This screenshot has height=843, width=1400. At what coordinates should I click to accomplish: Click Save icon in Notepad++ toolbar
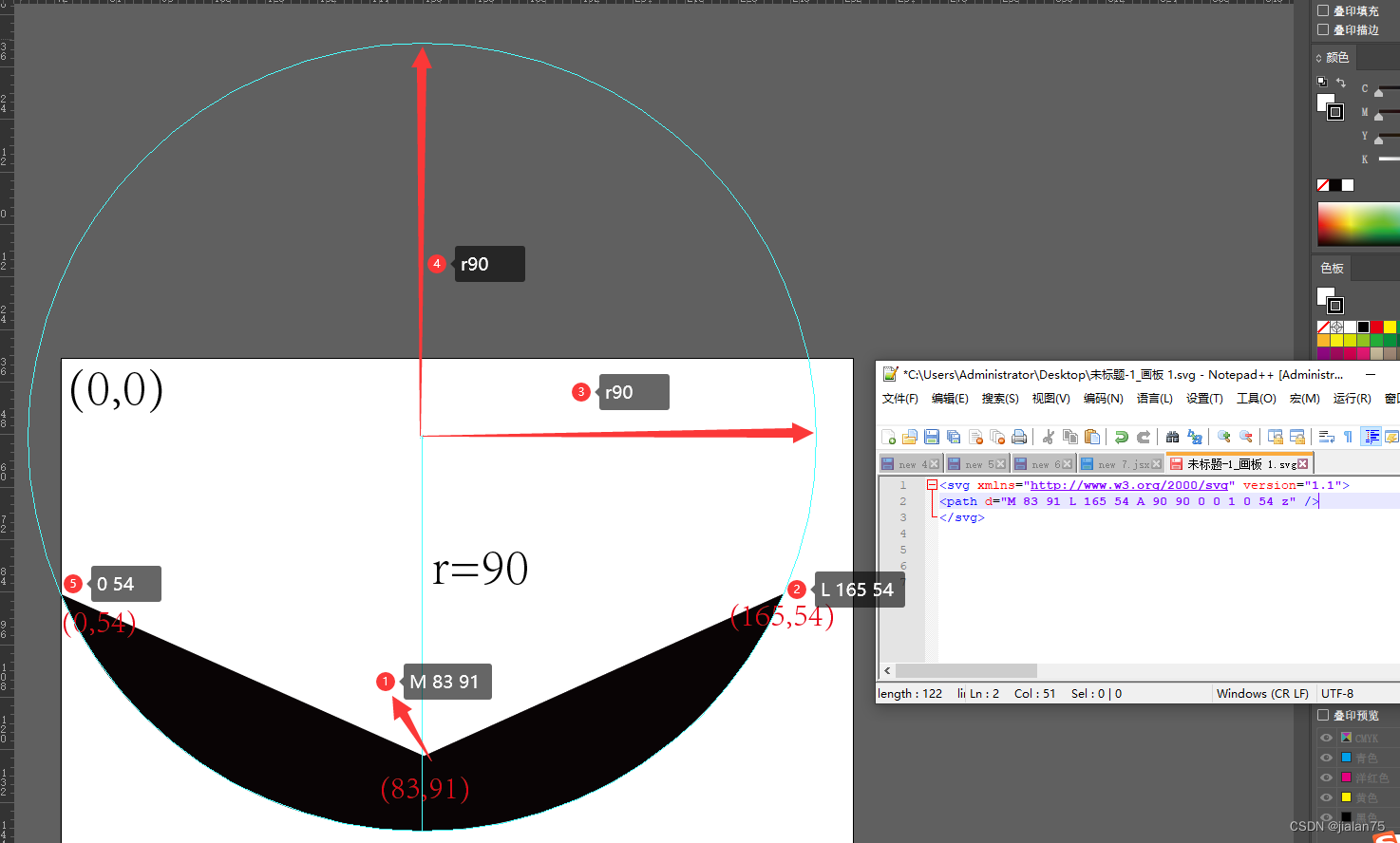(x=932, y=437)
